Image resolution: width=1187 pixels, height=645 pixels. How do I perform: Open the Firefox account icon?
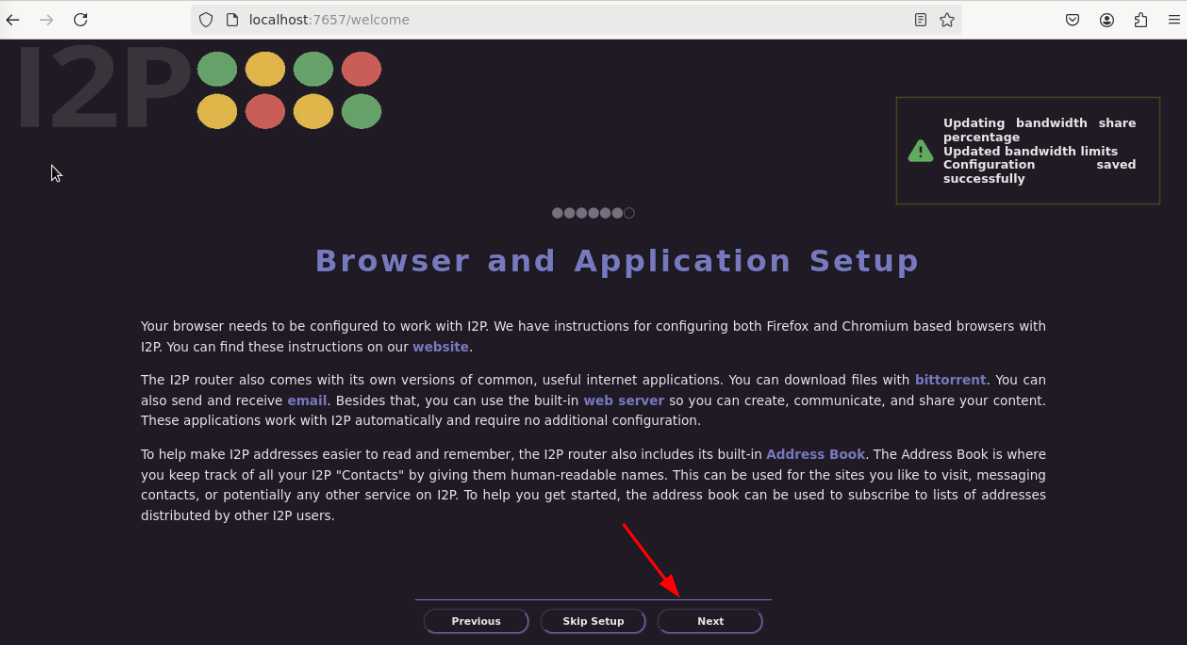click(x=1107, y=20)
